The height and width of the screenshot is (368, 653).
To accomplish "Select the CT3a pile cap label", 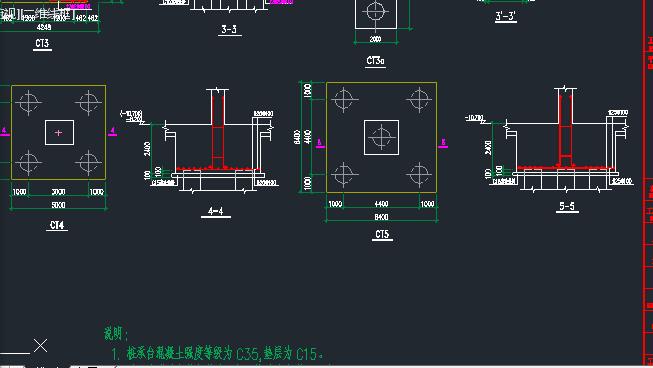I will click(375, 61).
